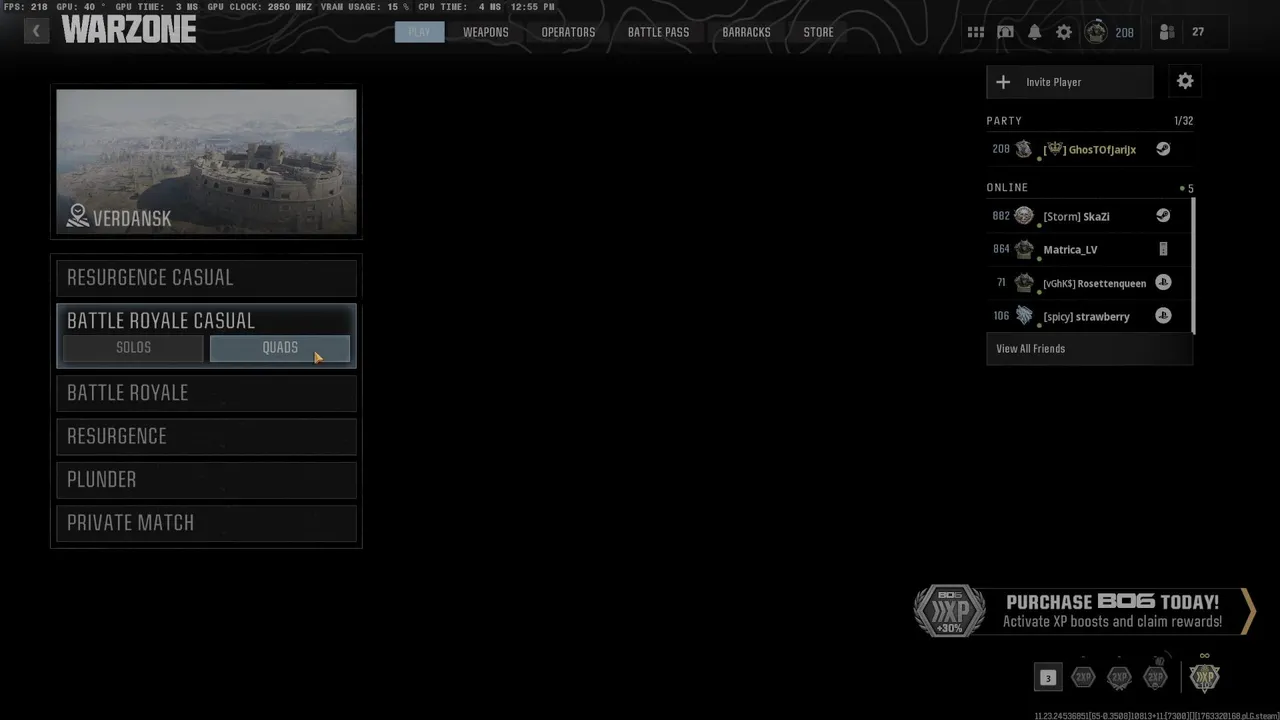This screenshot has height=720, width=1280.
Task: Select party member GhosTOfJarijx
Action: 1089,149
